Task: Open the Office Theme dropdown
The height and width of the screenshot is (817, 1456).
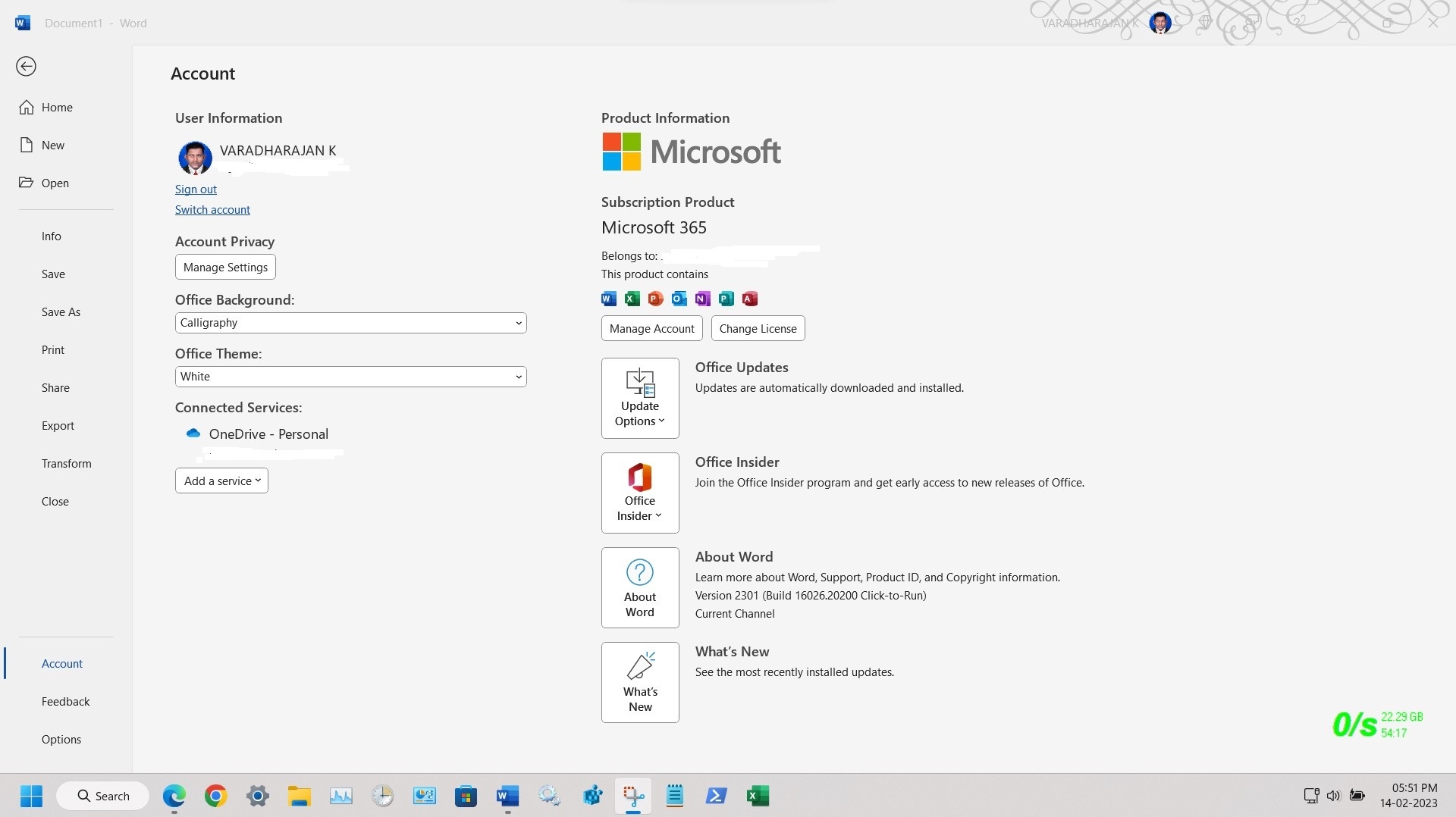Action: (350, 377)
